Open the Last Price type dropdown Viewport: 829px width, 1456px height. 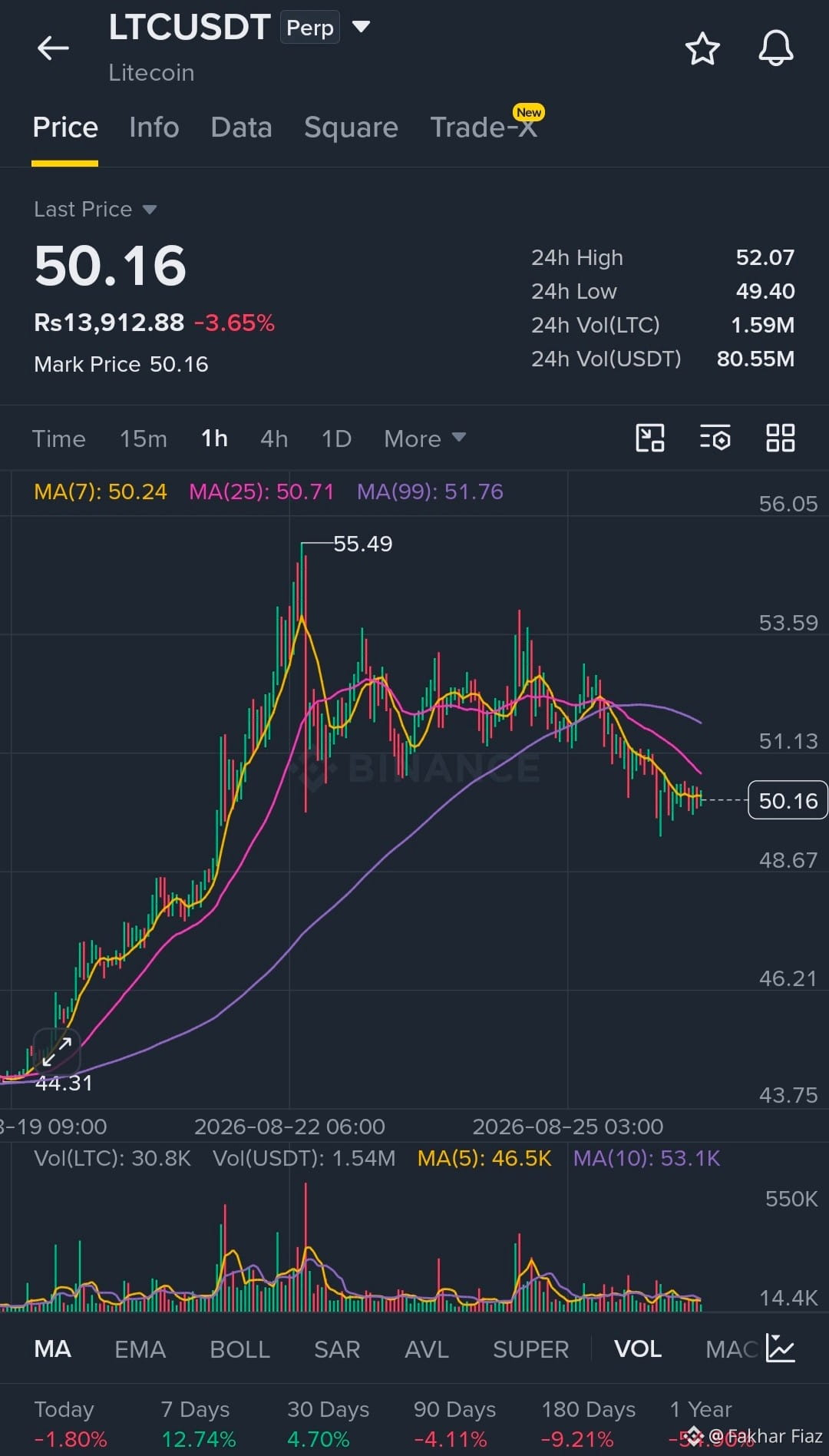tap(149, 210)
